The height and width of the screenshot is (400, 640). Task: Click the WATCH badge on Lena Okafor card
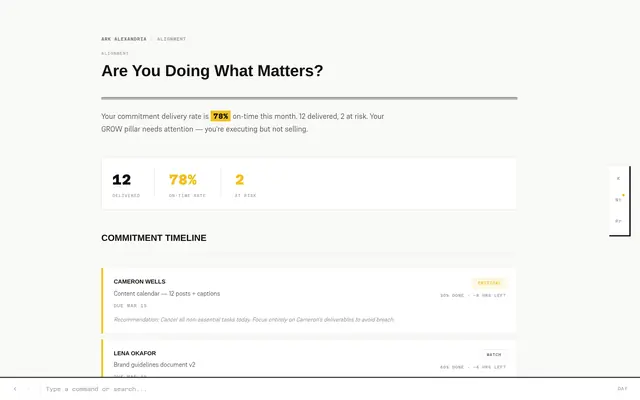click(x=494, y=355)
